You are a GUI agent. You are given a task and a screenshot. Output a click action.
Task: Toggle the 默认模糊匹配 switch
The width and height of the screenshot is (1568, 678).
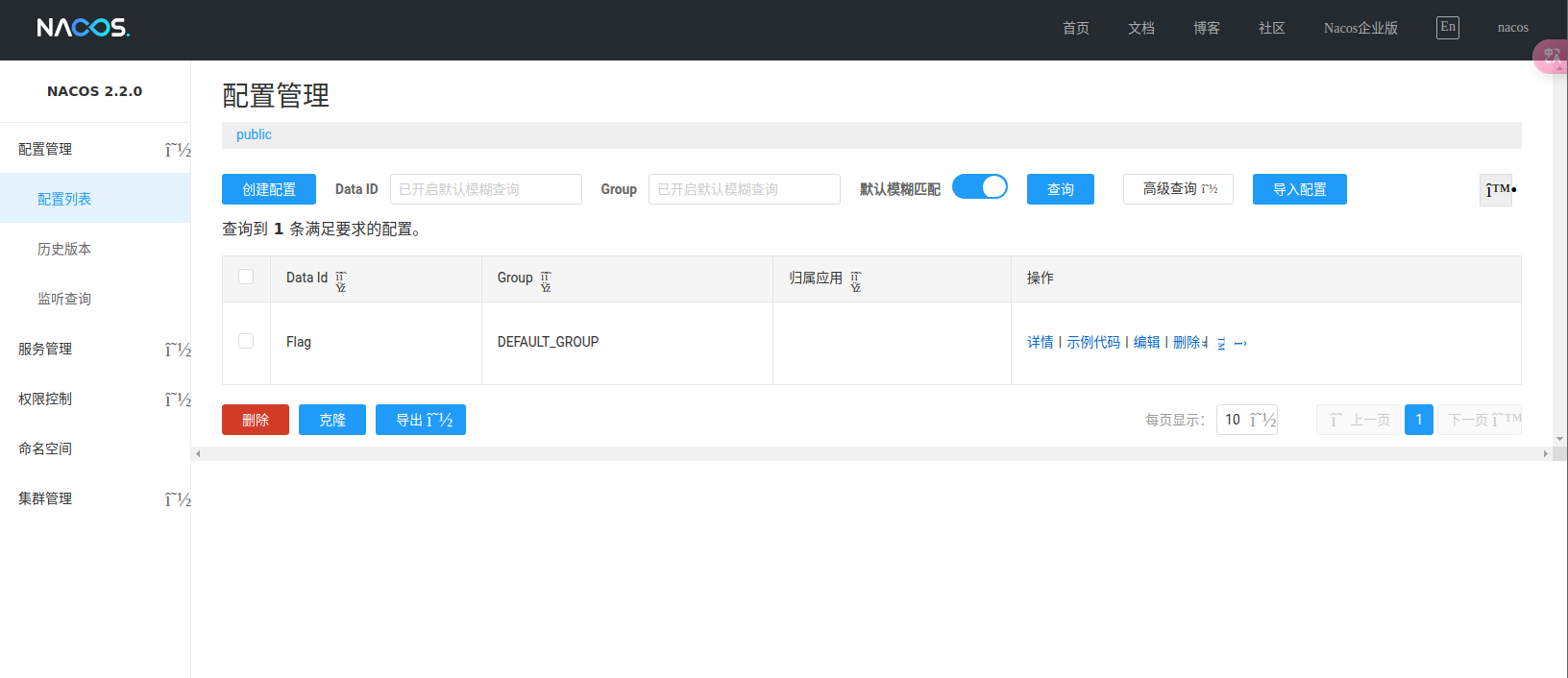pyautogui.click(x=979, y=187)
